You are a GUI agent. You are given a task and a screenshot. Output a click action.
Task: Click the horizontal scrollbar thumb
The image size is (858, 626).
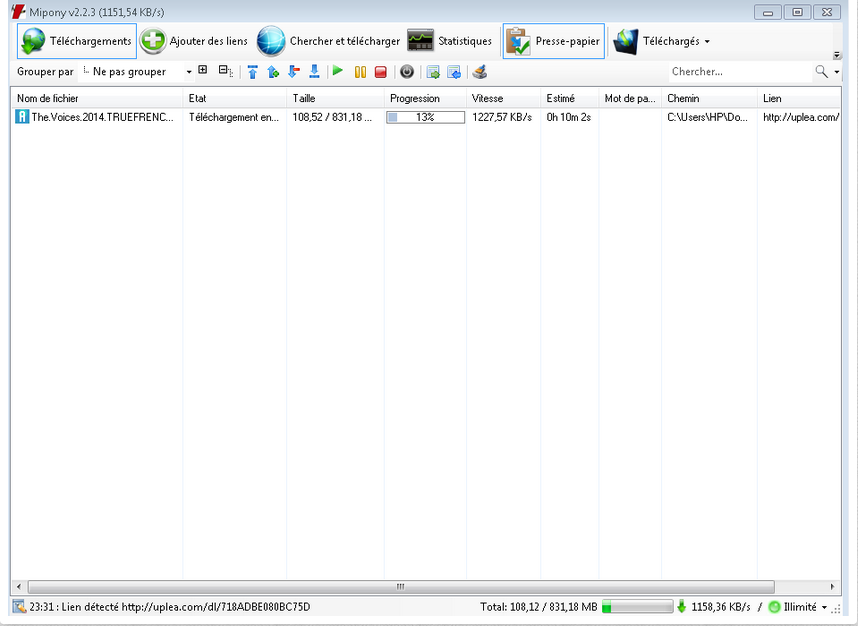(401, 587)
